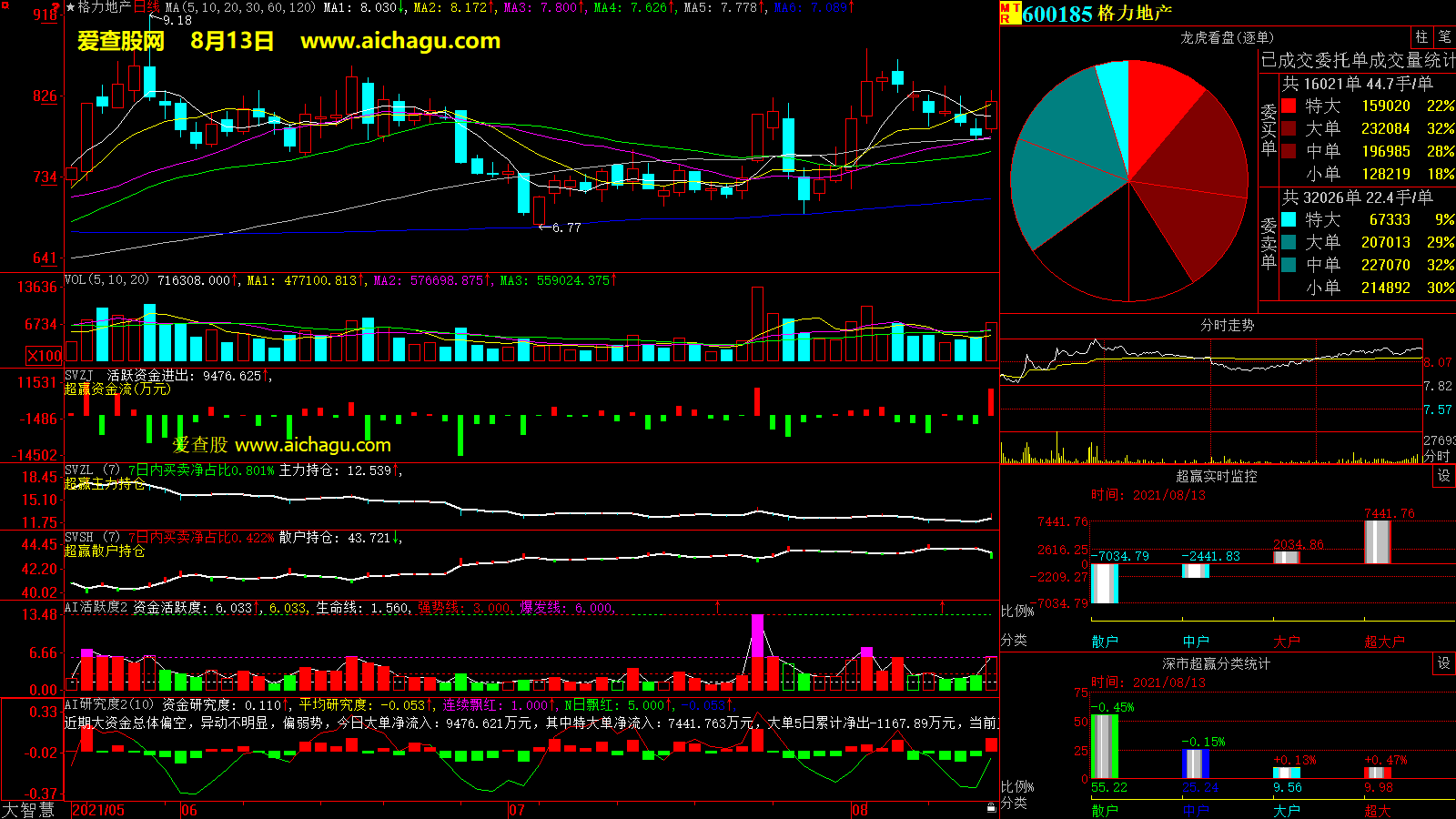The width and height of the screenshot is (1456, 819).
Task: Click the 大智慧 logo in bottom-left corner
Action: pyautogui.click(x=28, y=809)
